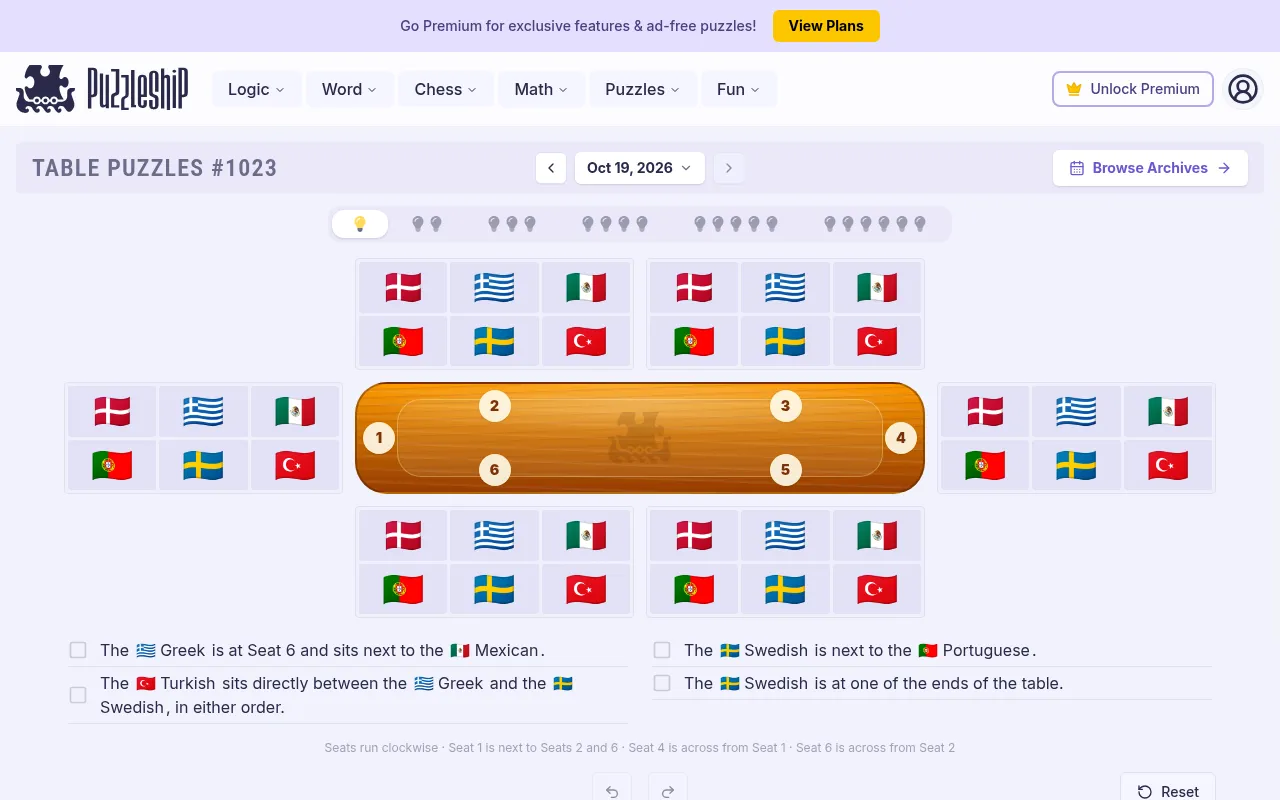Open Browse Archives
The width and height of the screenshot is (1280, 800).
(x=1150, y=168)
